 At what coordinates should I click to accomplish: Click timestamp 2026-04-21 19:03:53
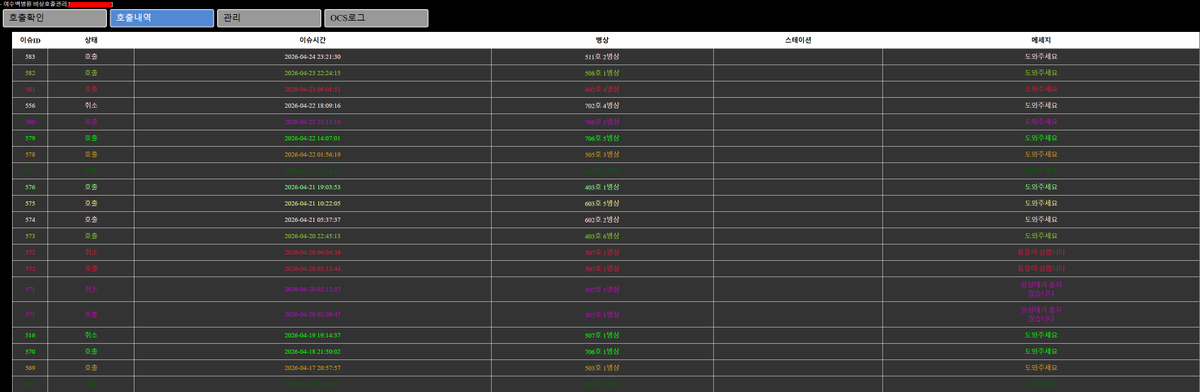(x=313, y=187)
